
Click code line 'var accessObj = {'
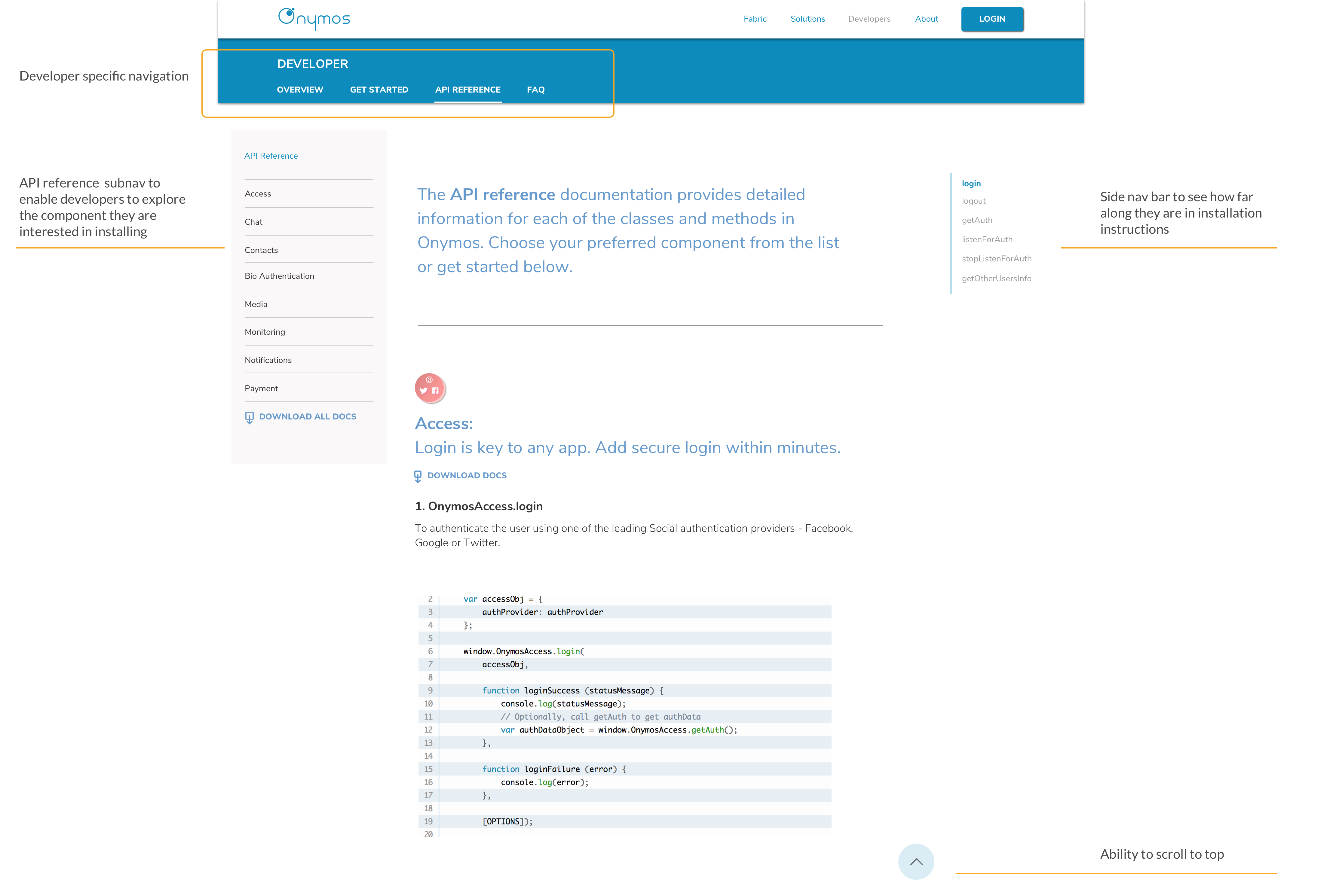pos(503,599)
